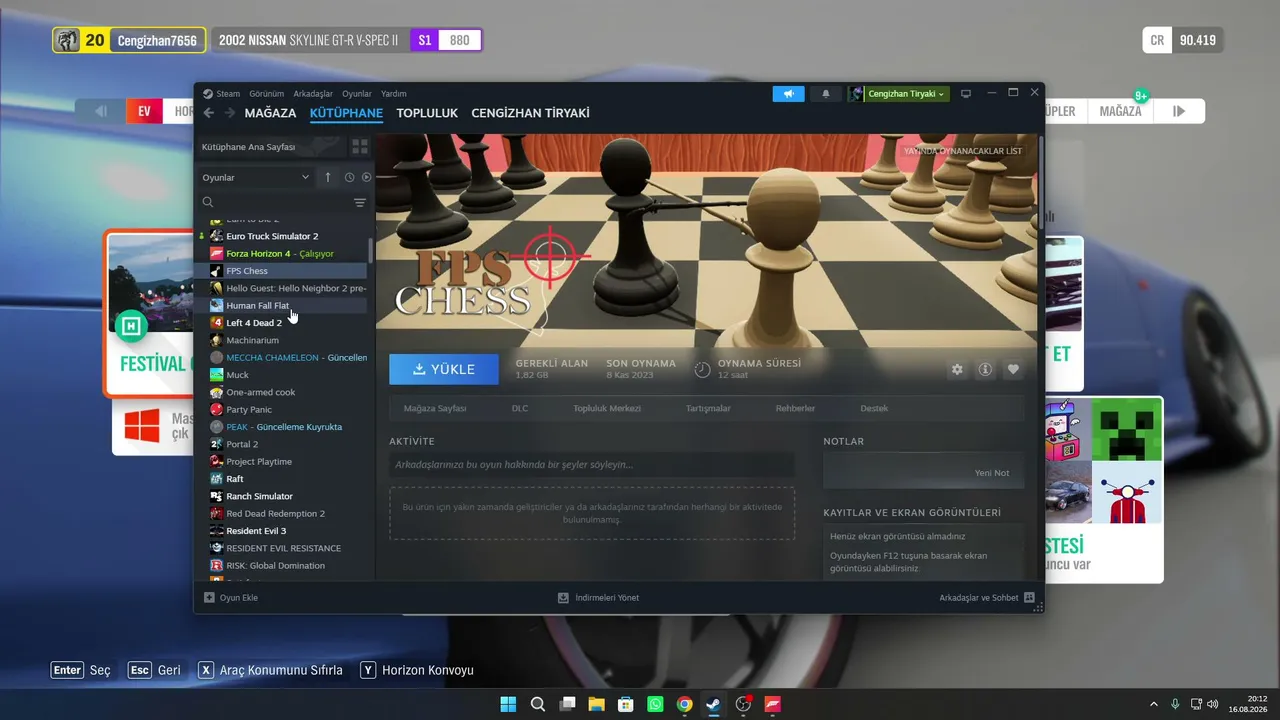
Task: Open the Destek link
Action: 874,408
